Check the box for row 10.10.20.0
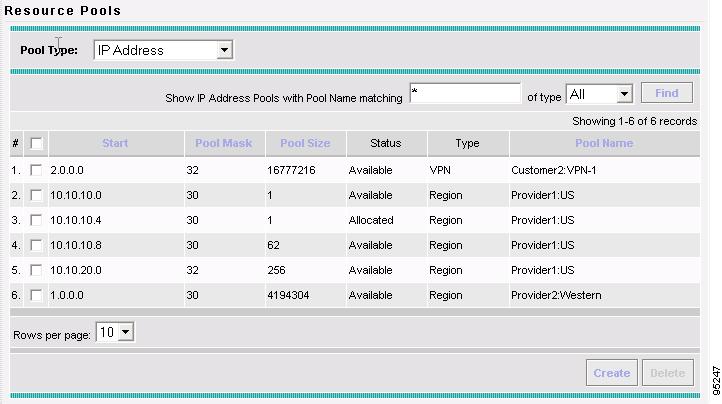 click(x=36, y=270)
